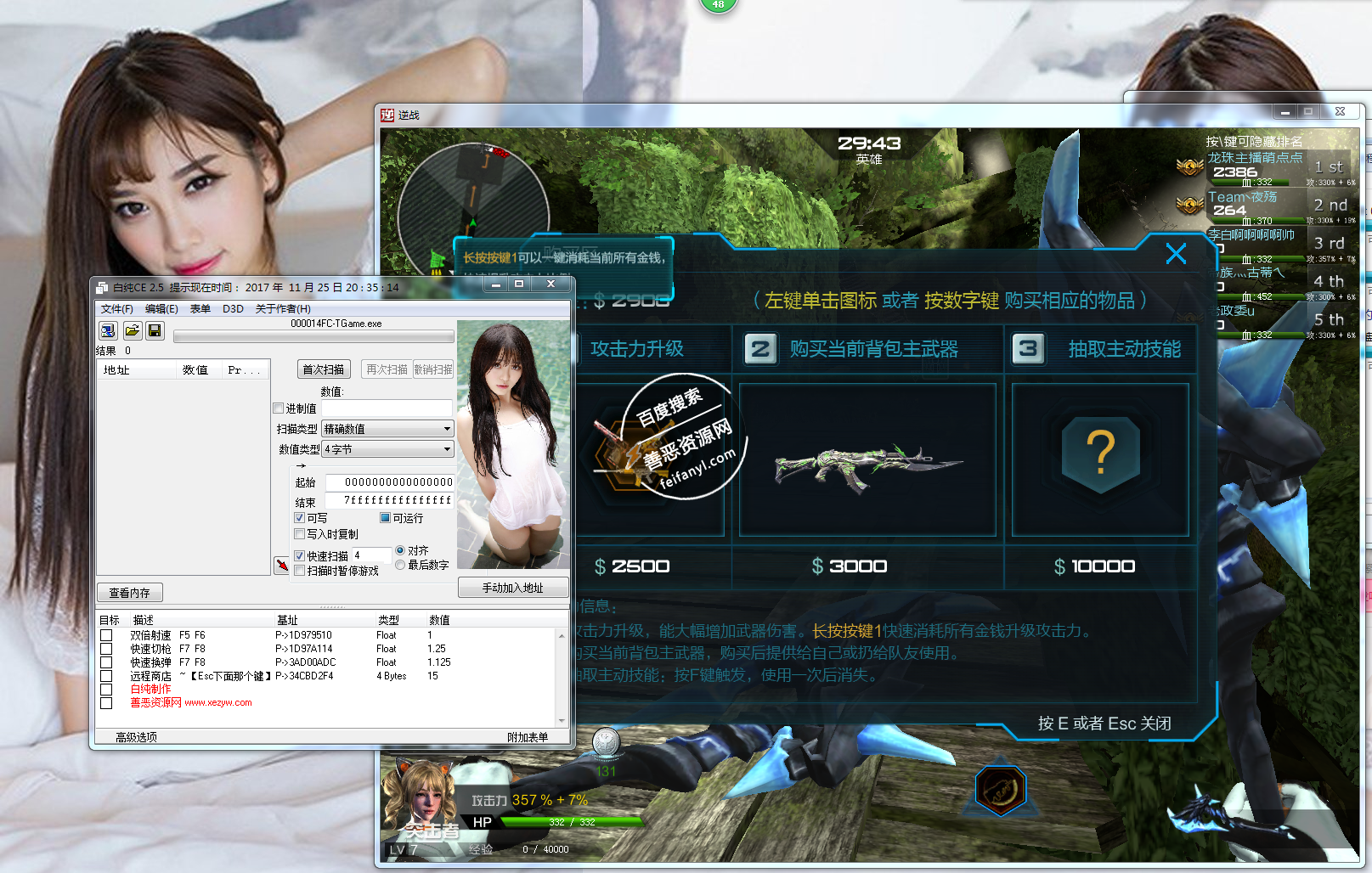The width and height of the screenshot is (1372, 873).
Task: Enable the 进制值 hex checkbox
Action: (279, 408)
